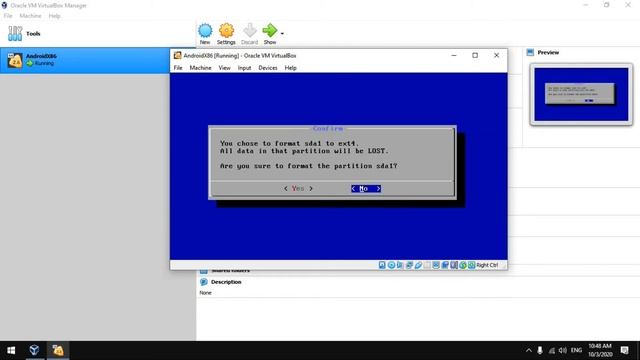Open Input menu of the VM window
Image resolution: width=640 pixels, height=360 pixels.
pos(244,68)
